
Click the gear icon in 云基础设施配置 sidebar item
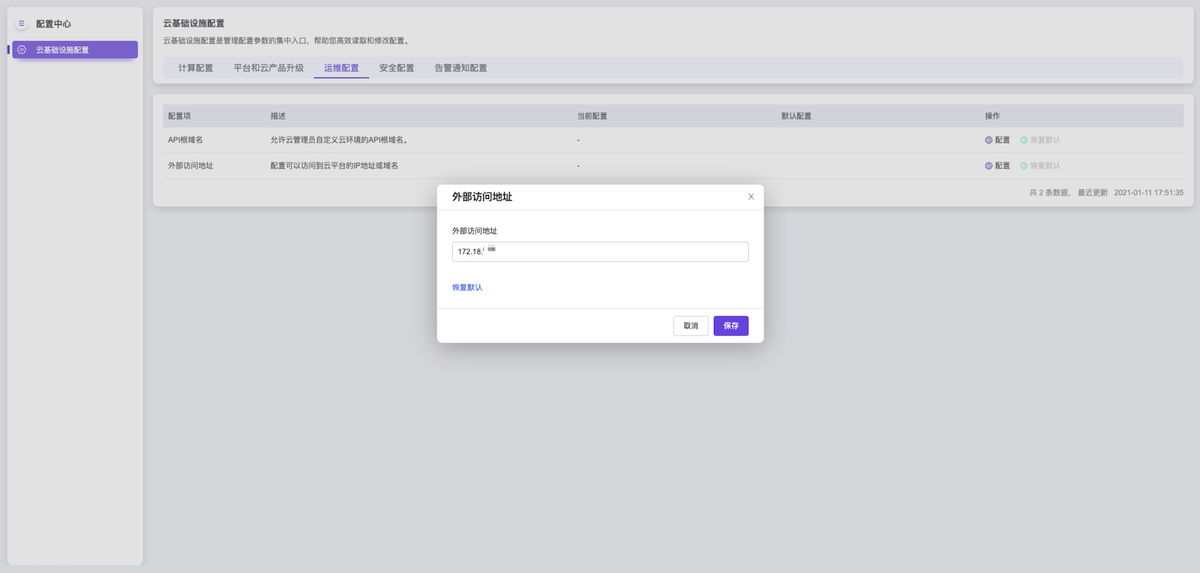(x=22, y=50)
